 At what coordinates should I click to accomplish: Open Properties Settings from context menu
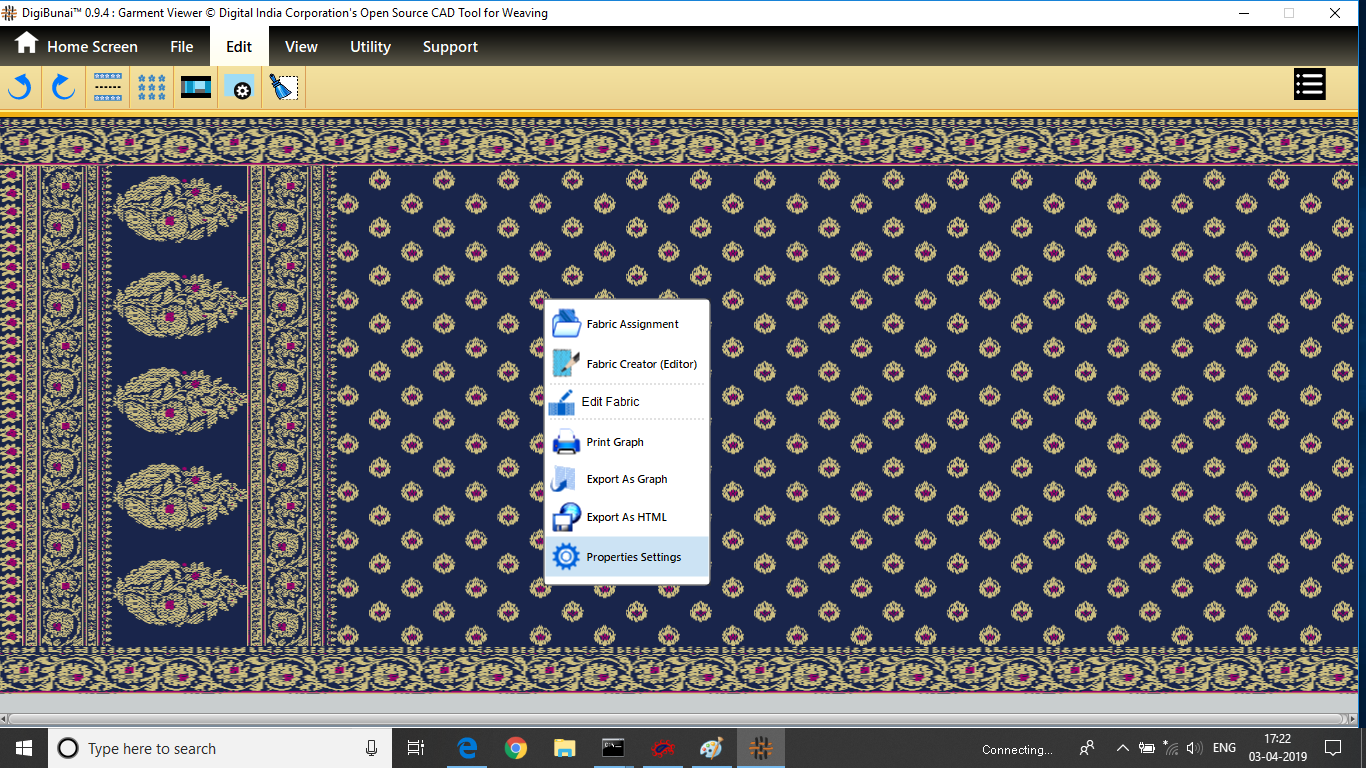pyautogui.click(x=633, y=557)
